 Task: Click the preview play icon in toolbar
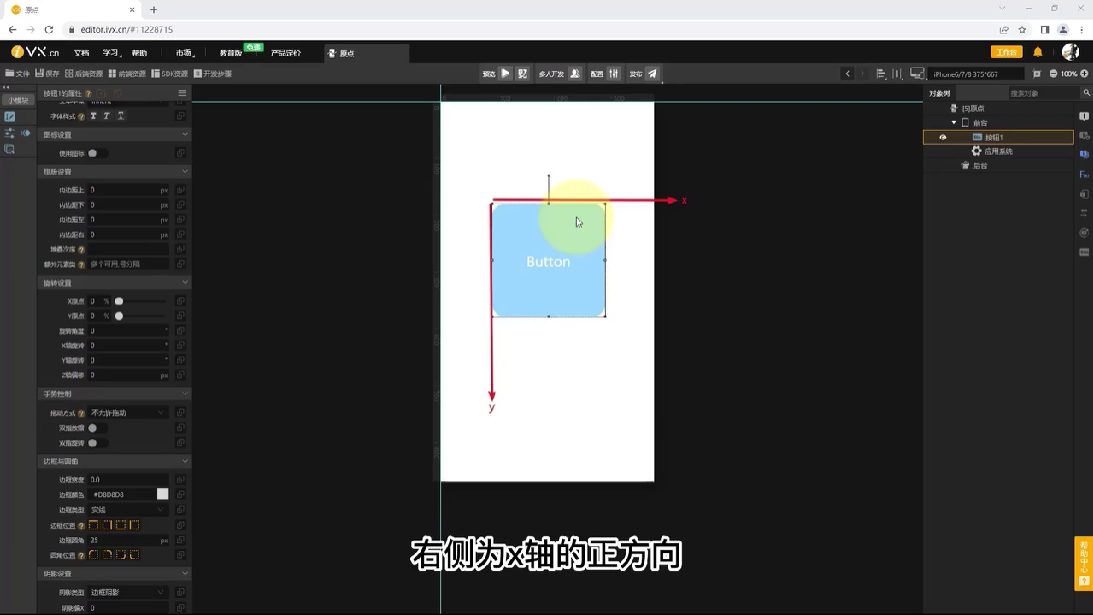pos(506,73)
